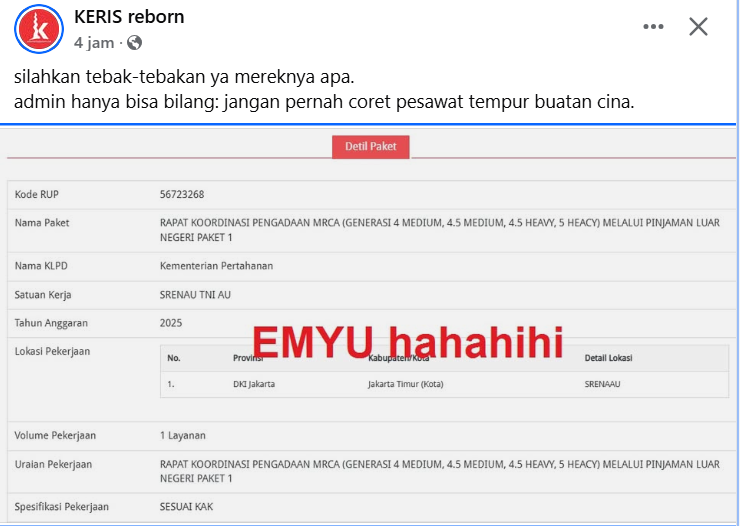This screenshot has width=740, height=526.
Task: Click the Kementerian Pertahanan value
Action: point(216,266)
